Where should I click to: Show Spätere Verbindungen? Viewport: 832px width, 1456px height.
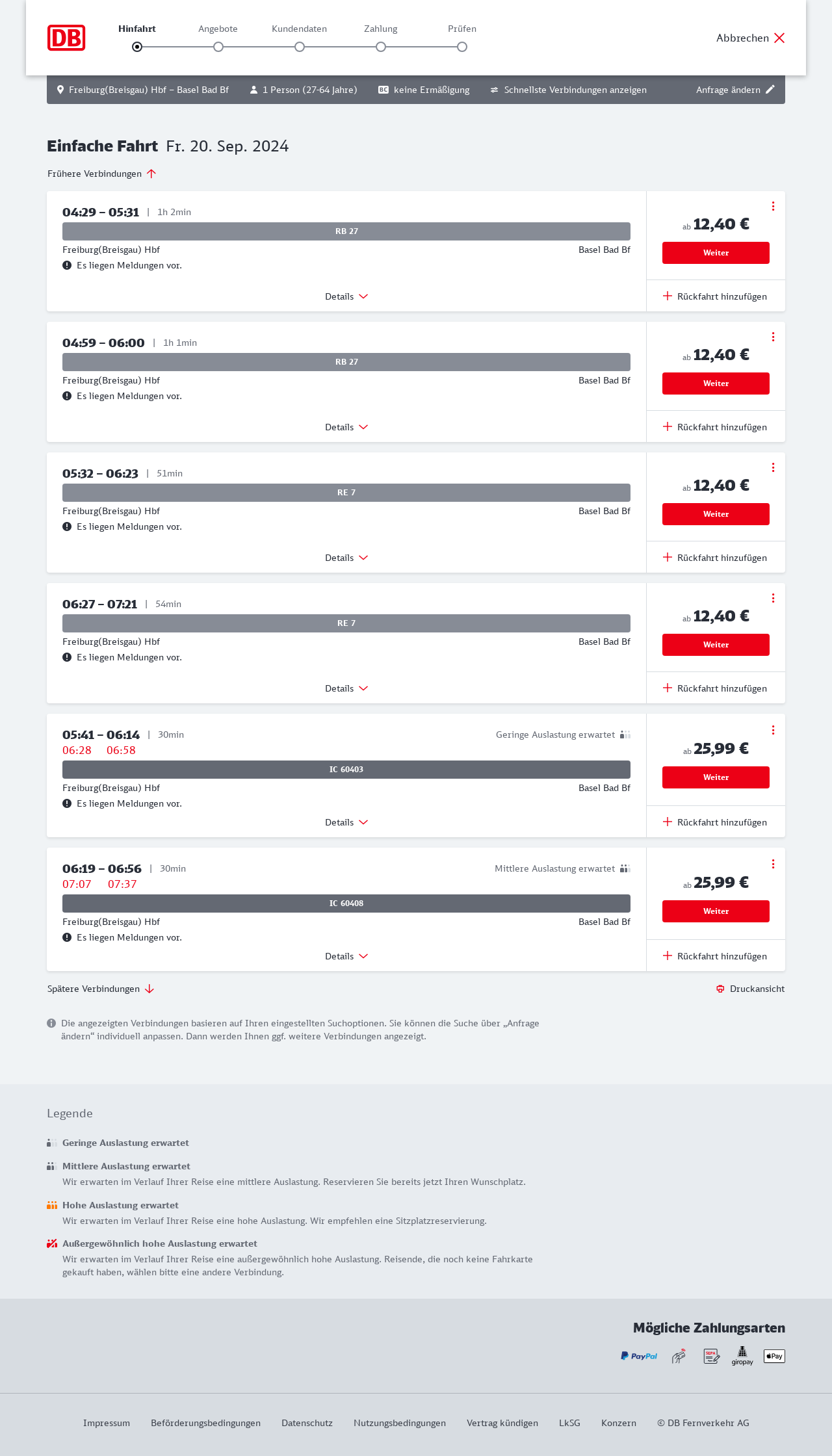pos(101,989)
